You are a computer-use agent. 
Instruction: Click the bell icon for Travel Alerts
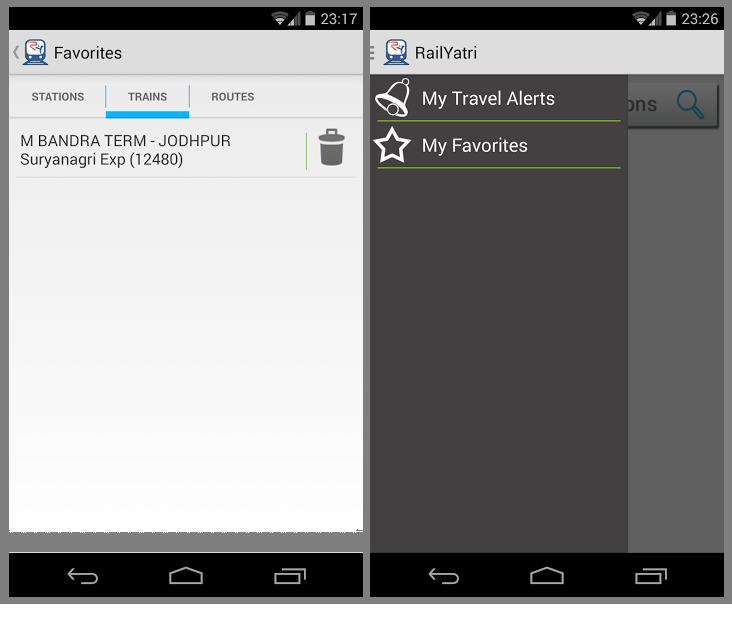pyautogui.click(x=393, y=98)
